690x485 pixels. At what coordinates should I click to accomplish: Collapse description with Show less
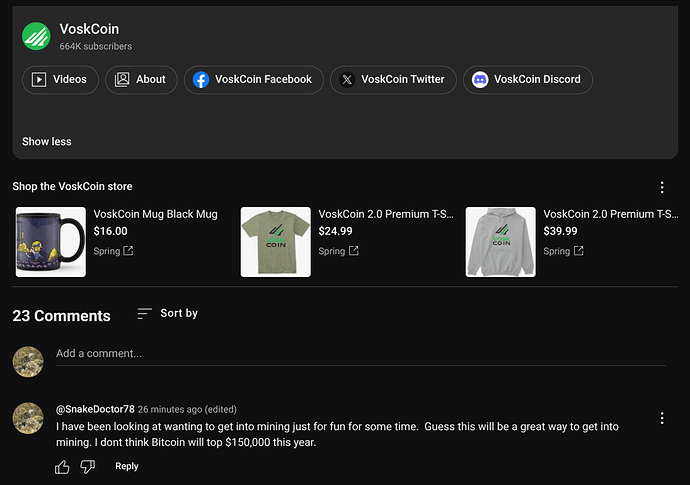point(47,142)
